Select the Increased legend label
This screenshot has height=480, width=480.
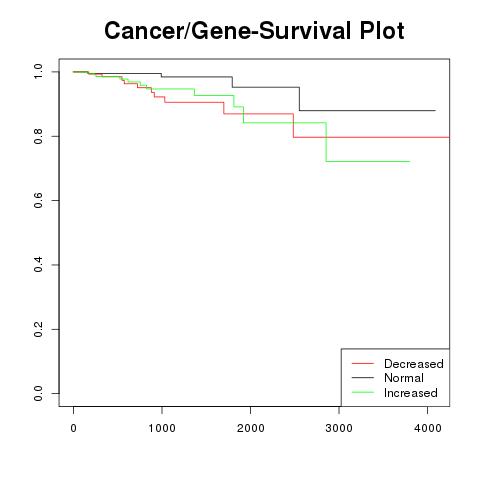[411, 393]
